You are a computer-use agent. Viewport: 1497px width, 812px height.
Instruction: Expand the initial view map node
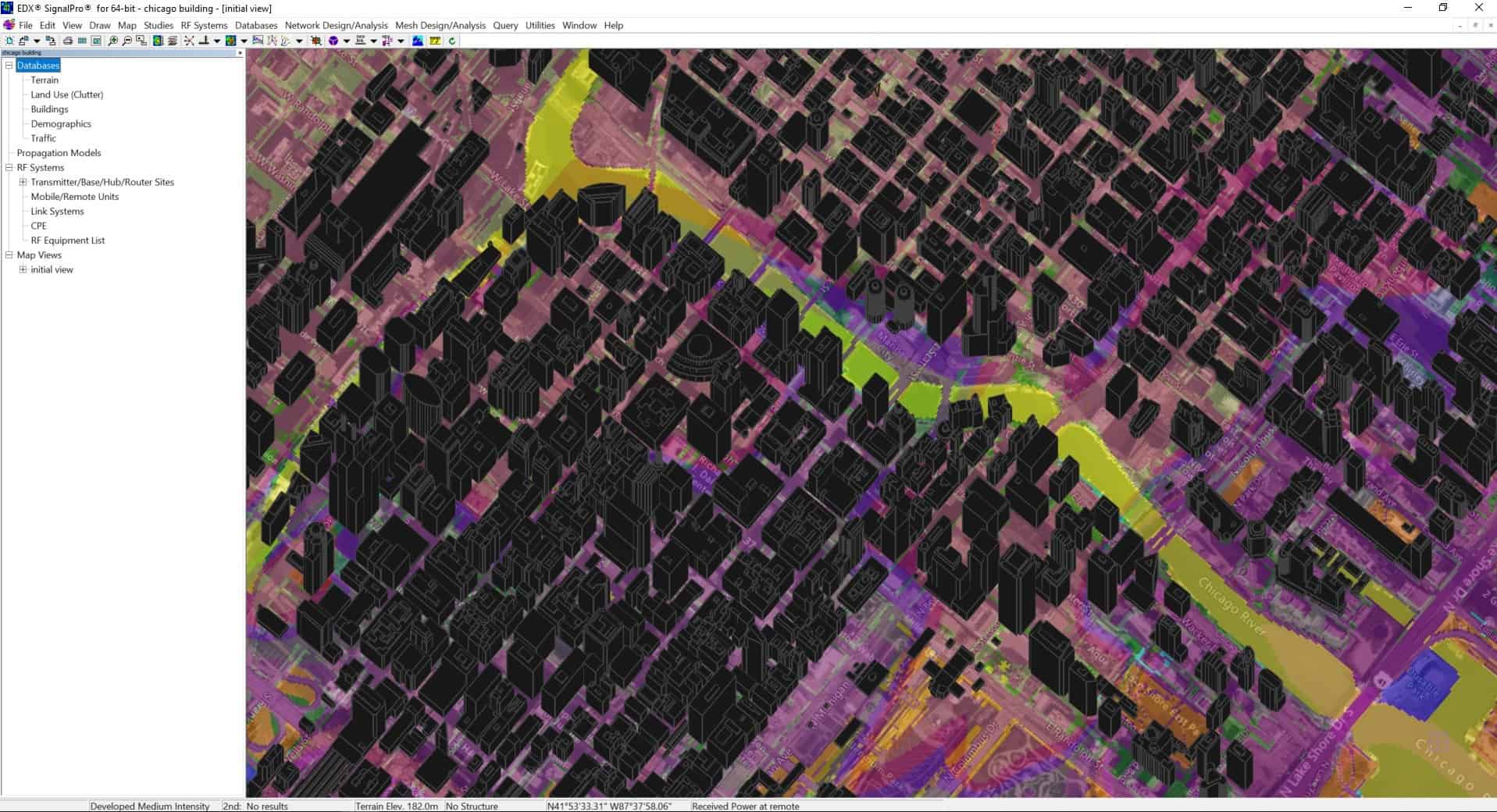click(23, 269)
